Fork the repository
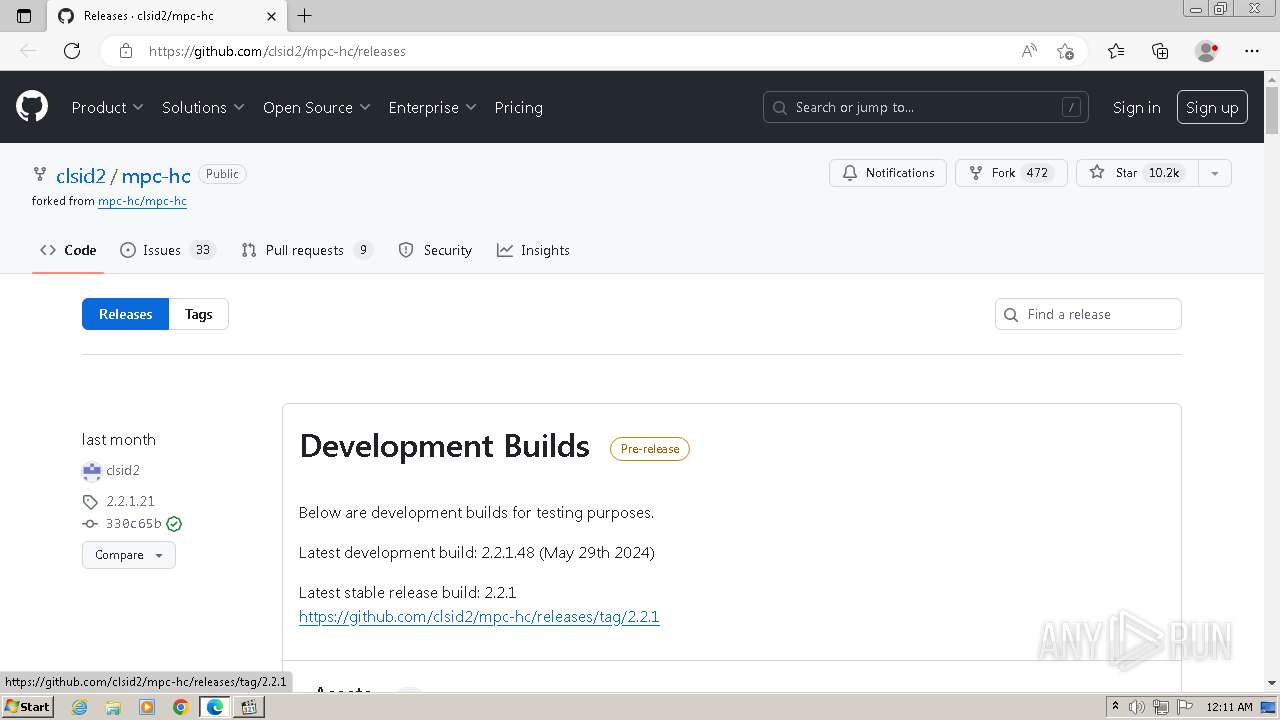Viewport: 1280px width, 720px height. point(1011,173)
